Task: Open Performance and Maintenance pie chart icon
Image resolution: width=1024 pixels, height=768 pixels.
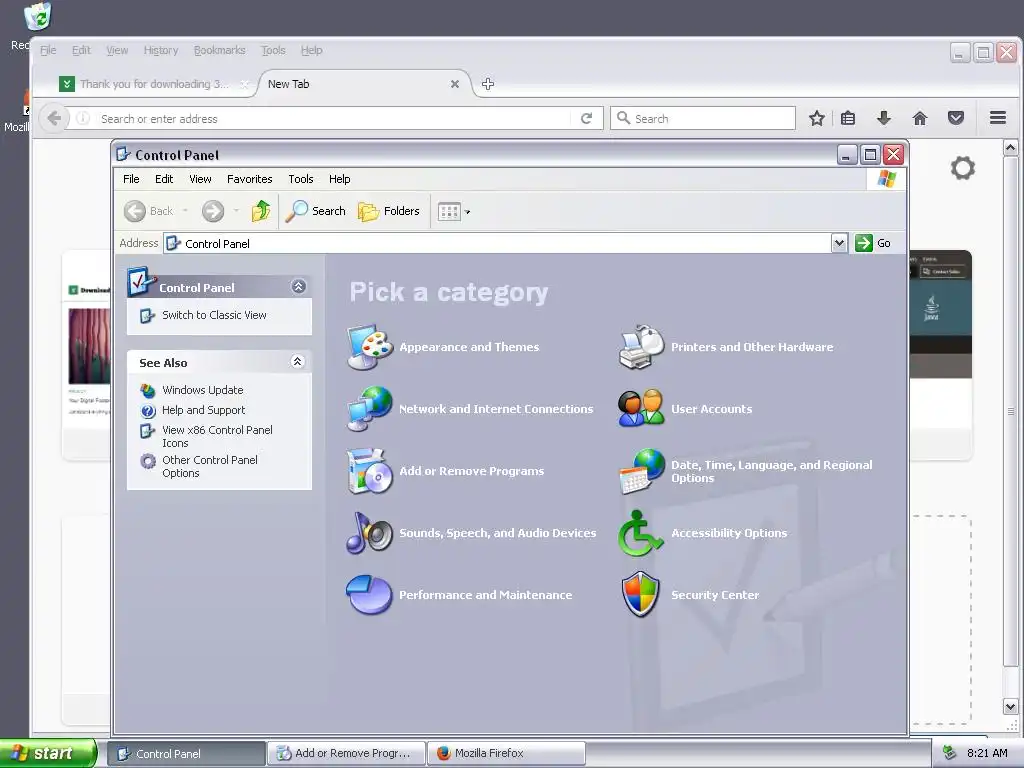Action: (x=370, y=595)
